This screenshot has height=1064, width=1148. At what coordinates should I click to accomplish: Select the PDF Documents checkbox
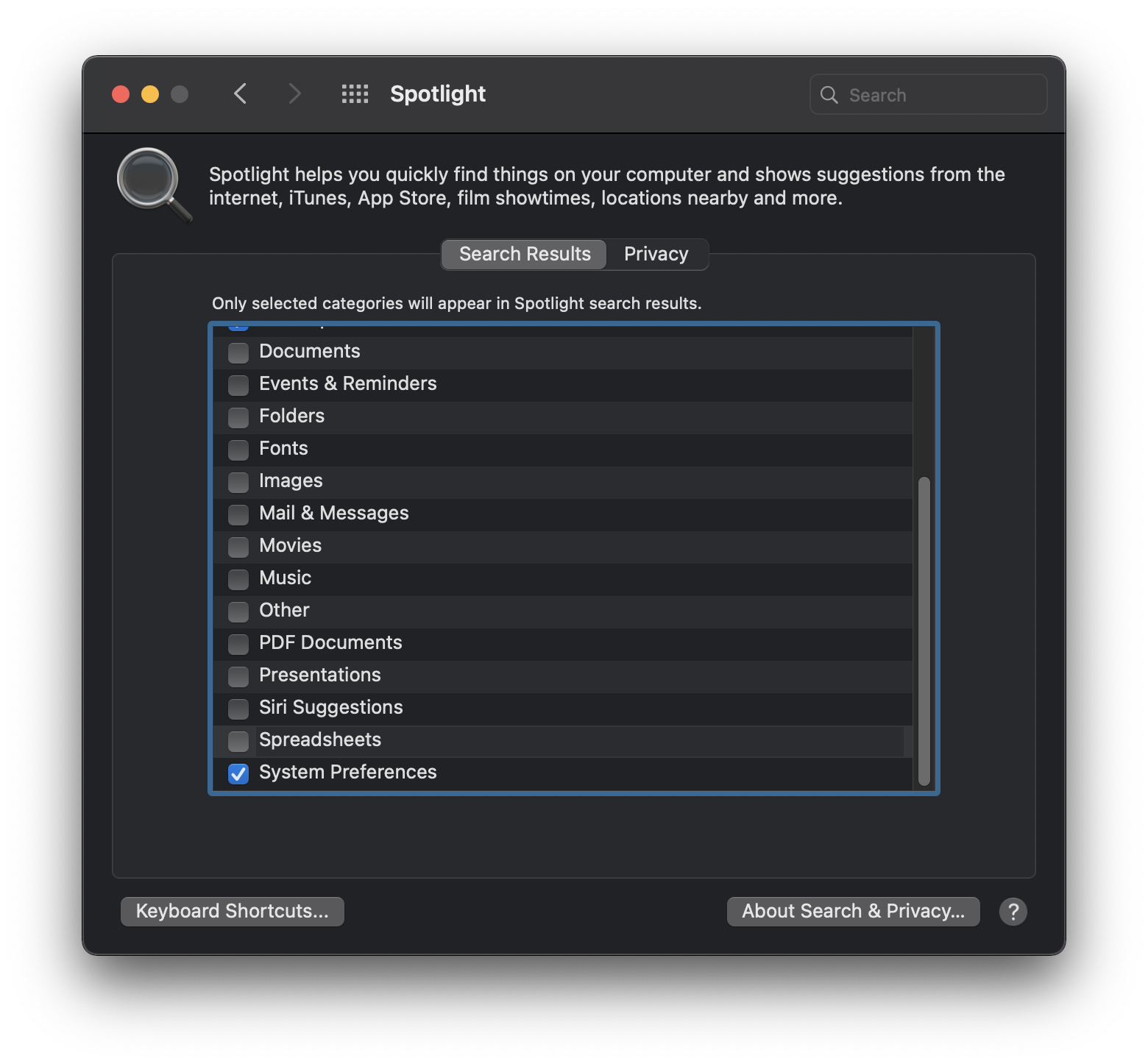point(238,644)
